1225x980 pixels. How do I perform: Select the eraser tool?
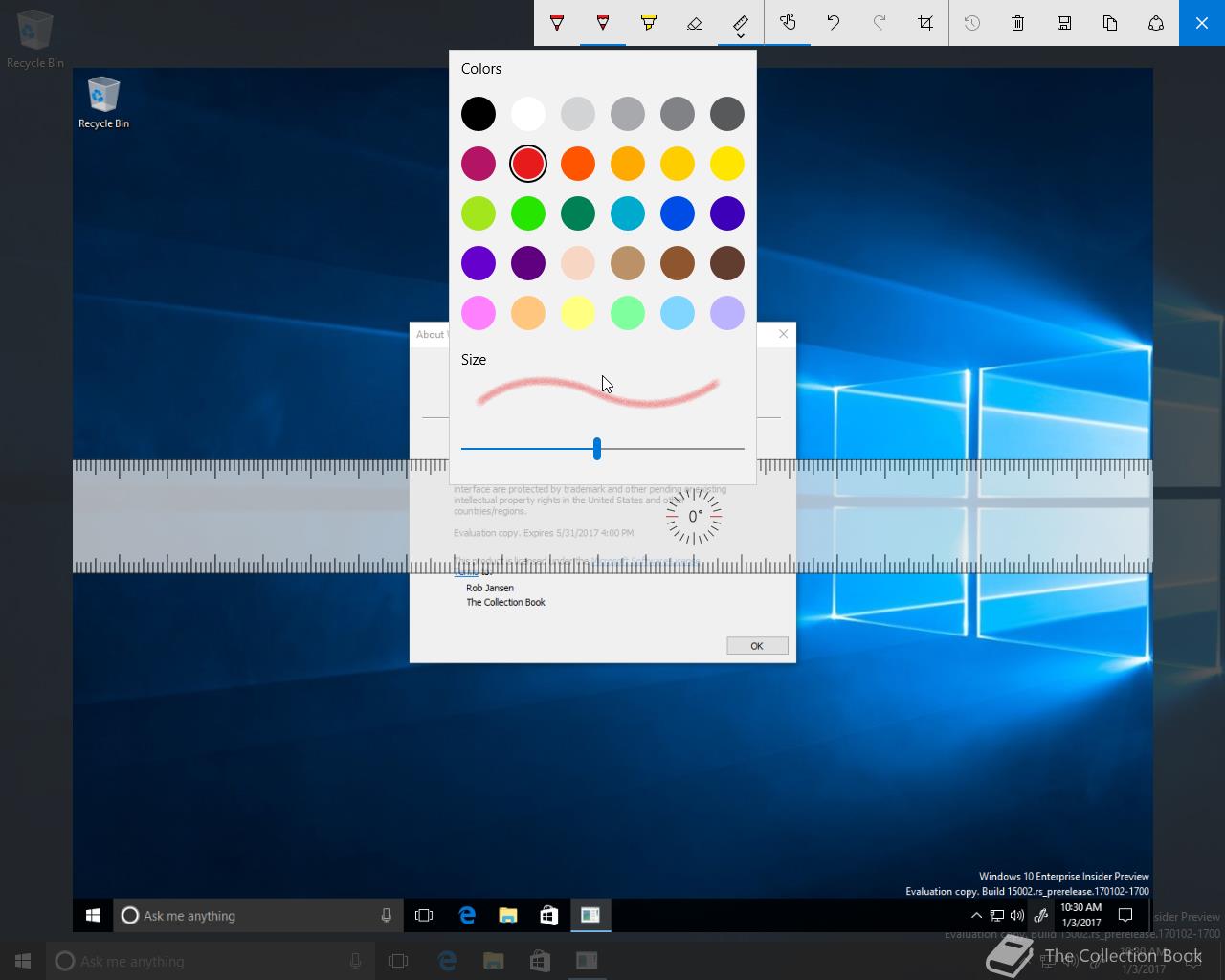pos(695,23)
